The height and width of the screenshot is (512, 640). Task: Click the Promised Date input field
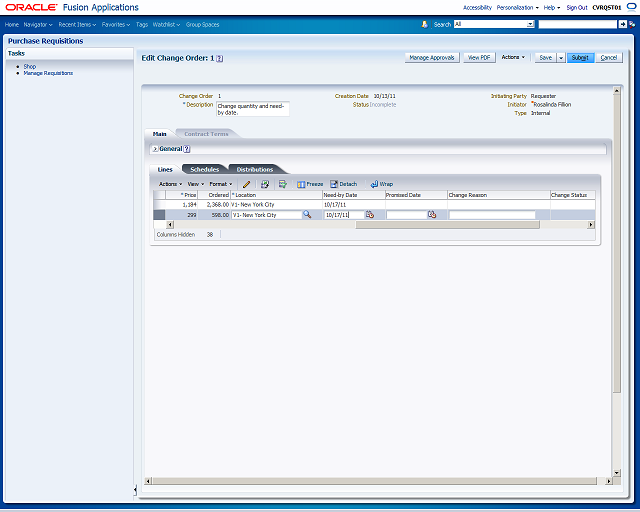coord(406,215)
